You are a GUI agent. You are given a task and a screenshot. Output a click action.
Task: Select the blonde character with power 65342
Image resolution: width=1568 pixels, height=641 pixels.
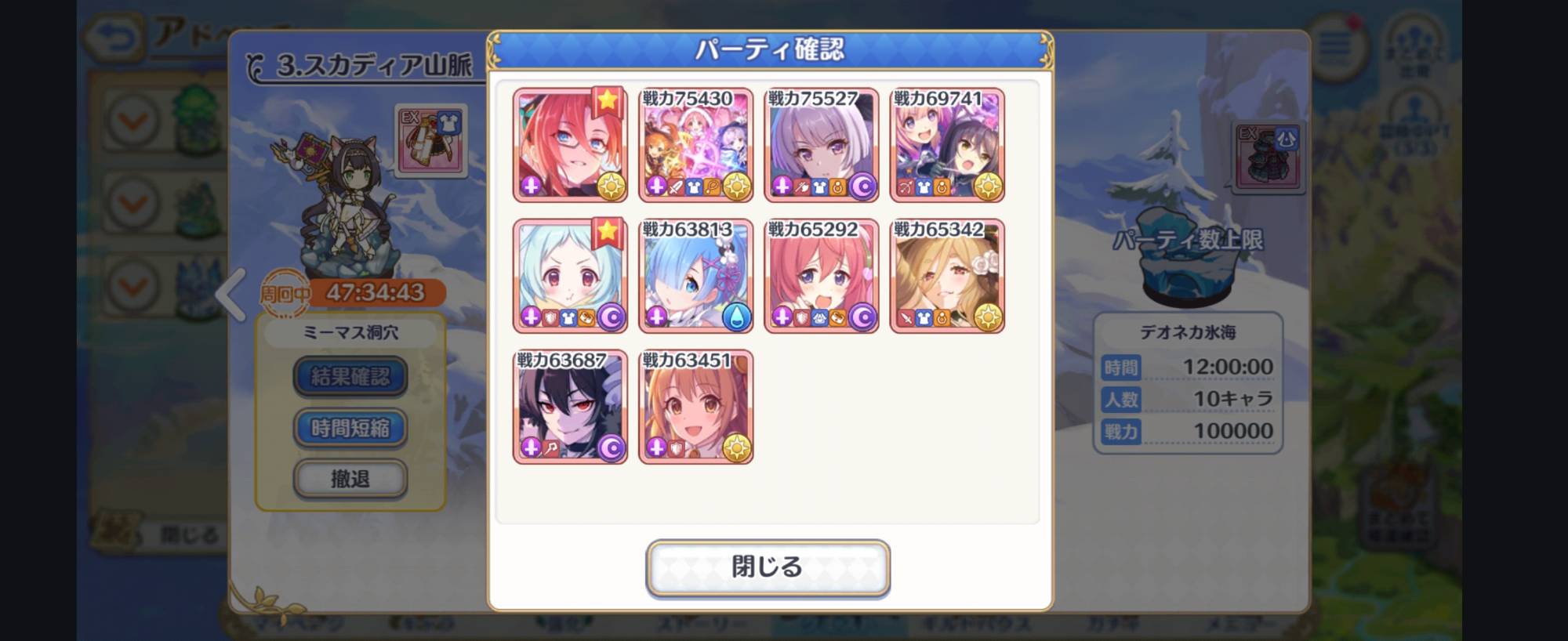[x=947, y=276]
